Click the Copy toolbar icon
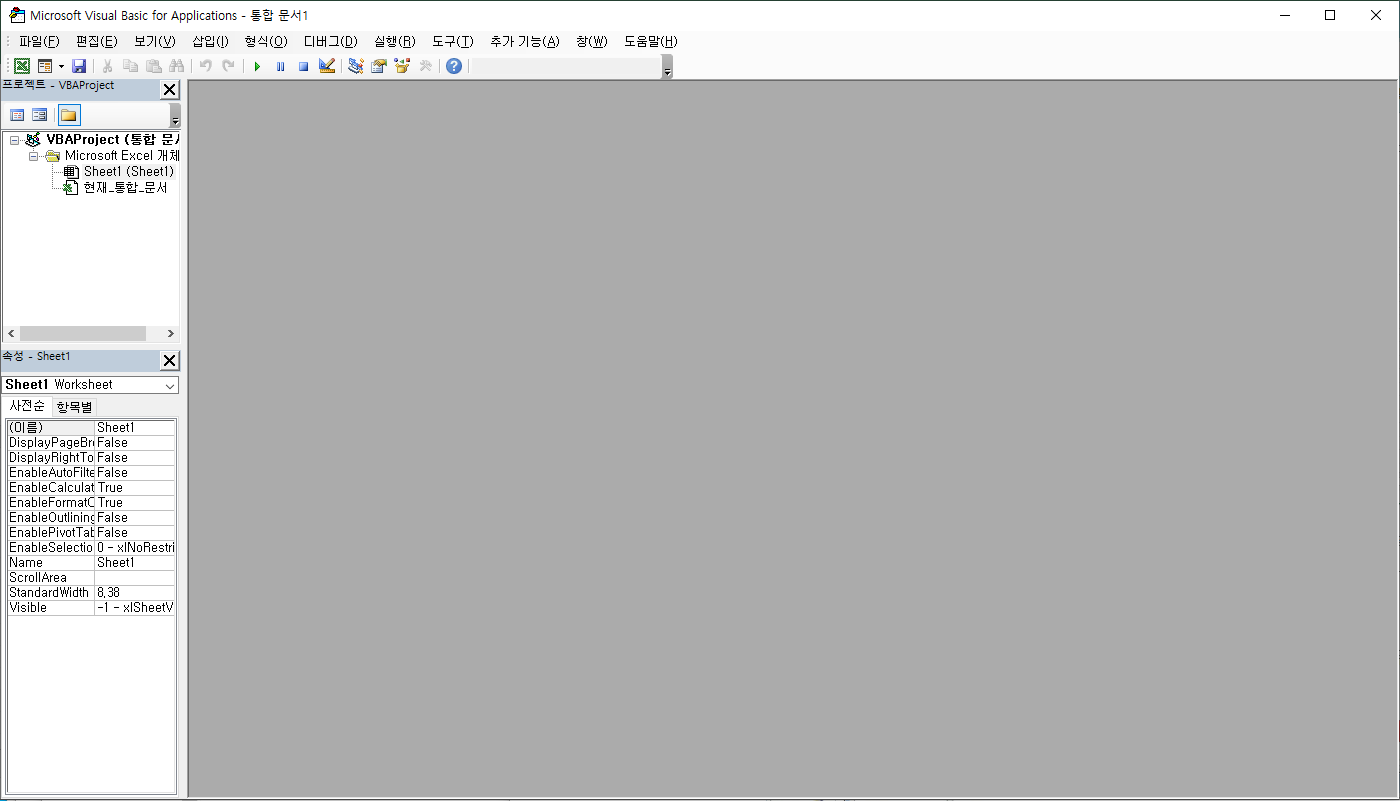This screenshot has height=801, width=1400. point(131,66)
